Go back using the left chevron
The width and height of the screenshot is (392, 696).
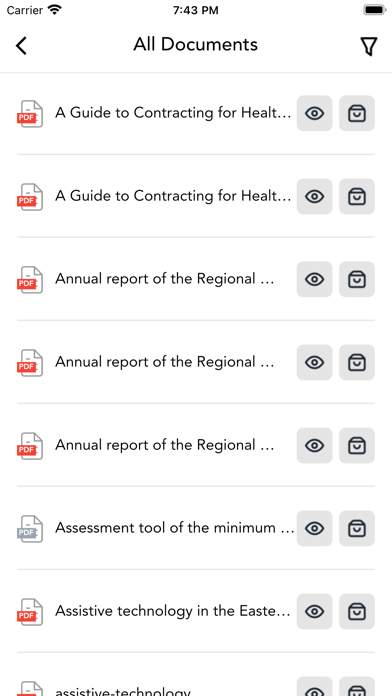coord(21,45)
